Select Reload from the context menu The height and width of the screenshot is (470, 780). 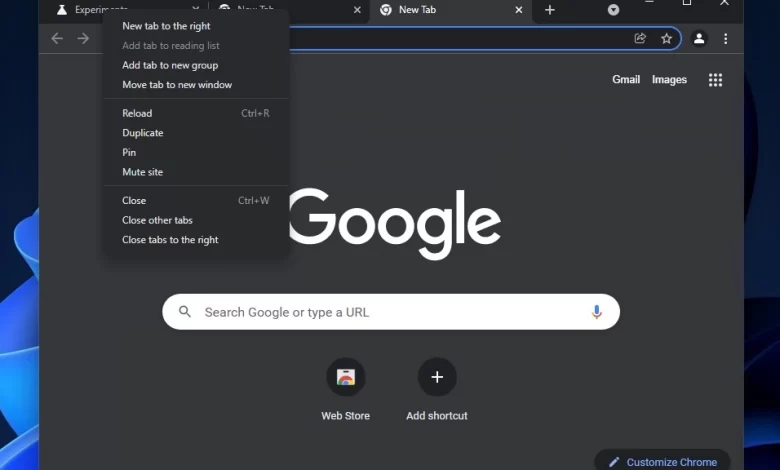click(196, 113)
